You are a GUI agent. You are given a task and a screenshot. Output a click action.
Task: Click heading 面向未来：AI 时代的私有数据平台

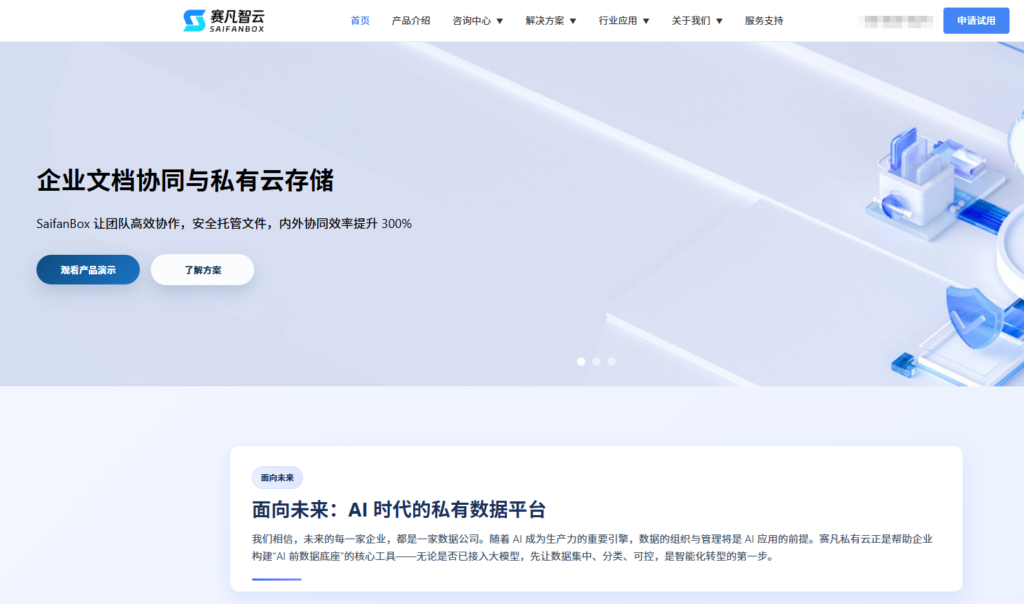pyautogui.click(x=400, y=509)
